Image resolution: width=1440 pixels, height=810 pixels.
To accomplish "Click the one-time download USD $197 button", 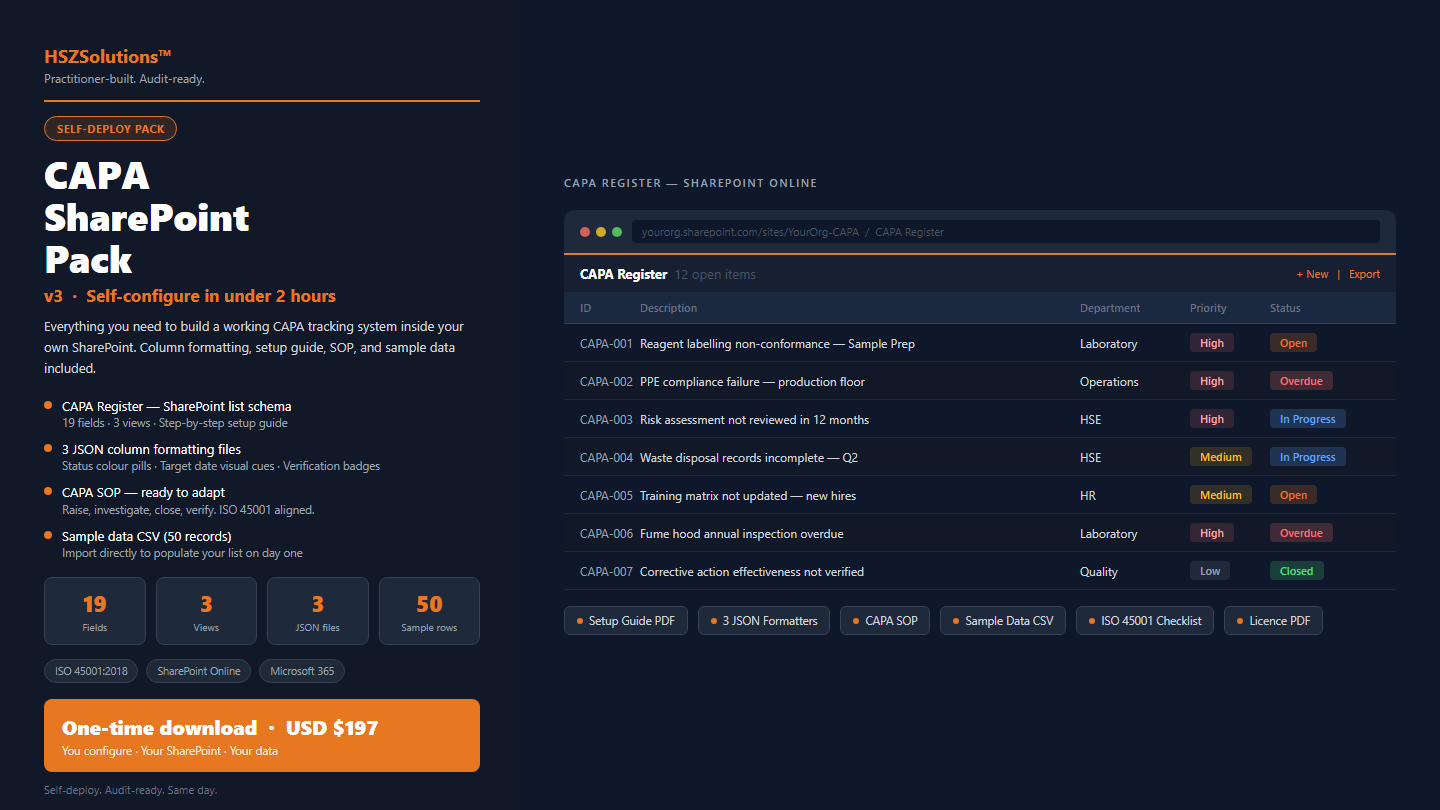I will pos(262,735).
